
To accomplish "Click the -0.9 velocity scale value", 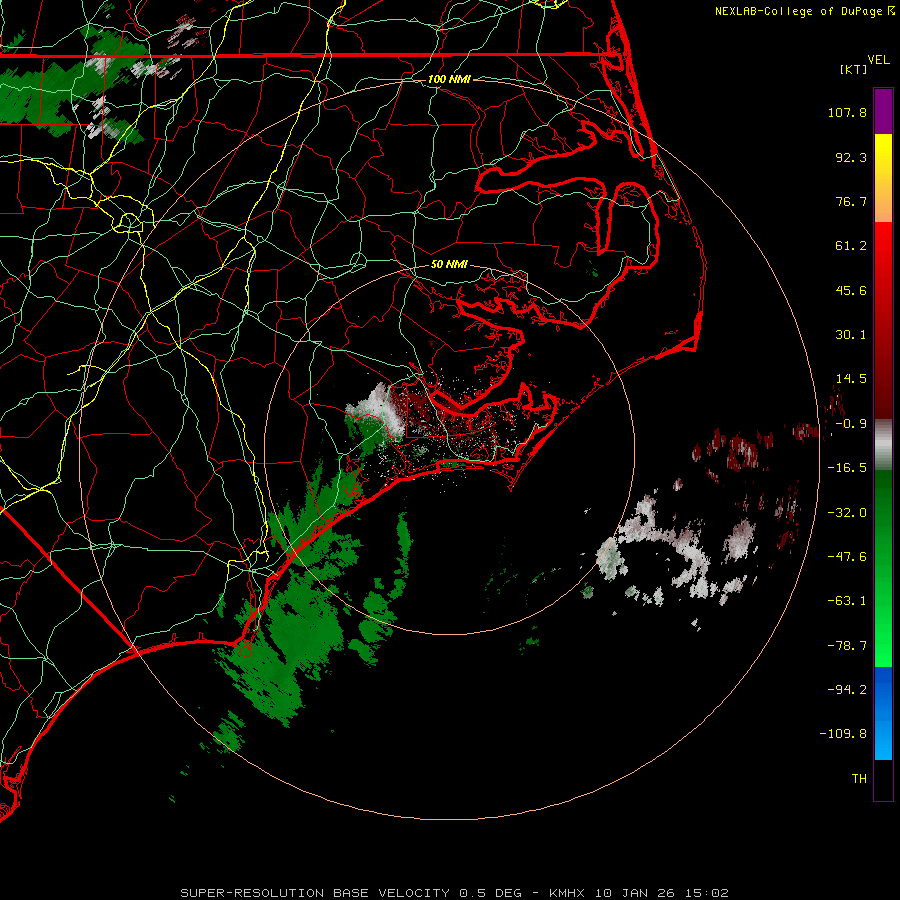I will point(851,424).
